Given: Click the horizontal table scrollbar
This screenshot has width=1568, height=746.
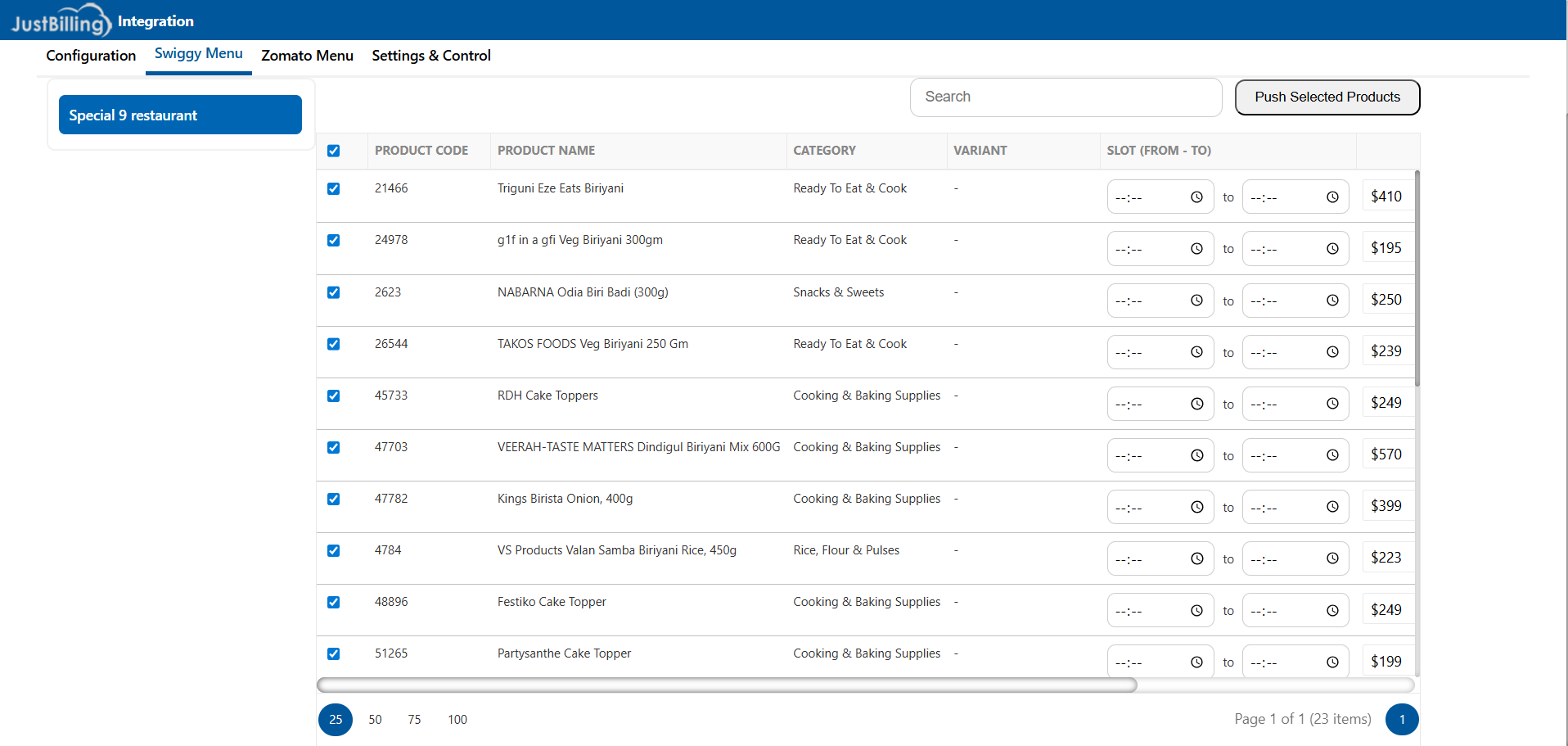Looking at the screenshot, I should pos(727,685).
